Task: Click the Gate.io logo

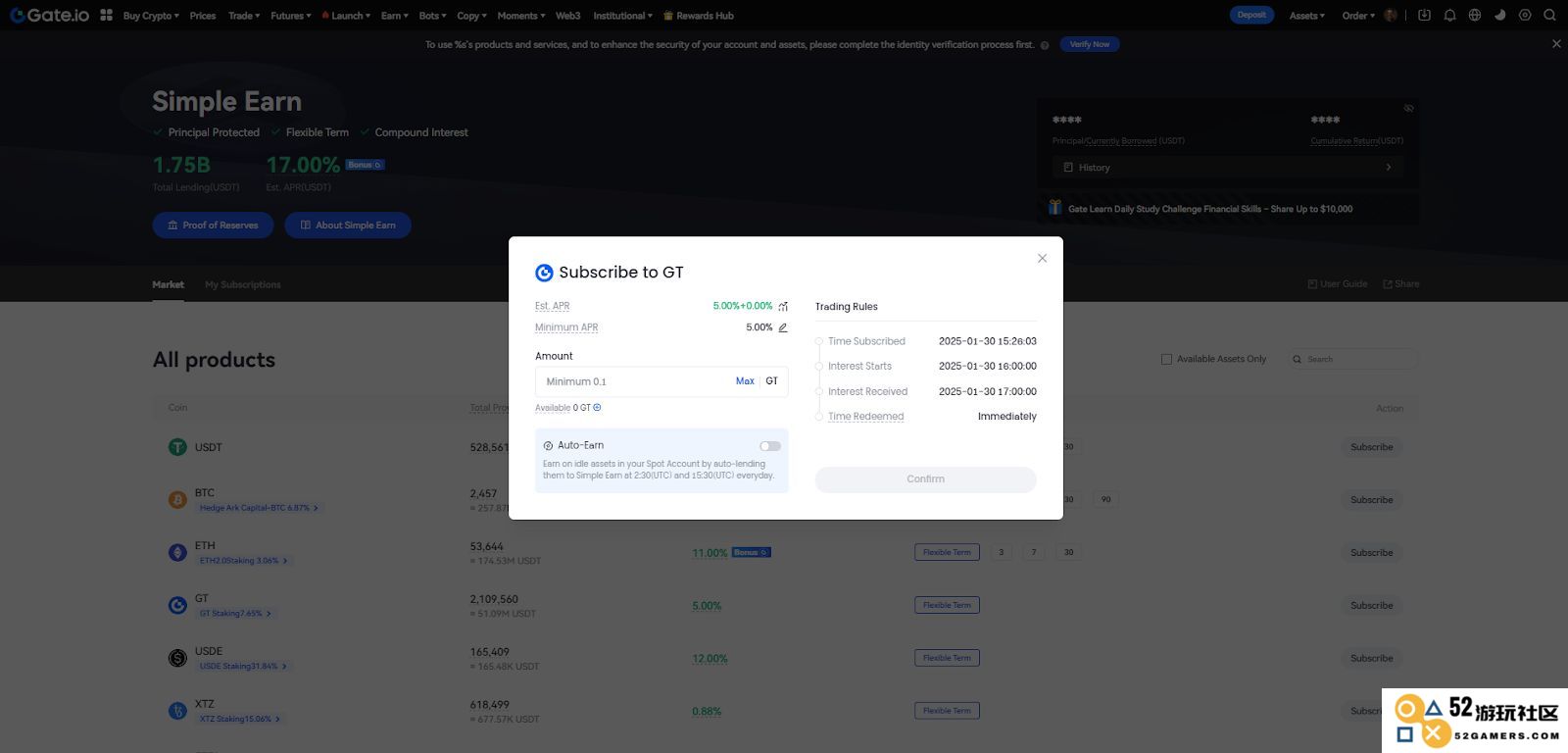Action: [x=49, y=15]
